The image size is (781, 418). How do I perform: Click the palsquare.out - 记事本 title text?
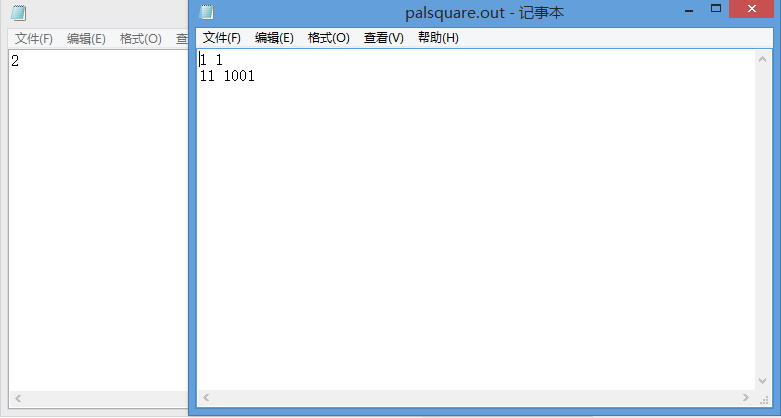pos(485,12)
